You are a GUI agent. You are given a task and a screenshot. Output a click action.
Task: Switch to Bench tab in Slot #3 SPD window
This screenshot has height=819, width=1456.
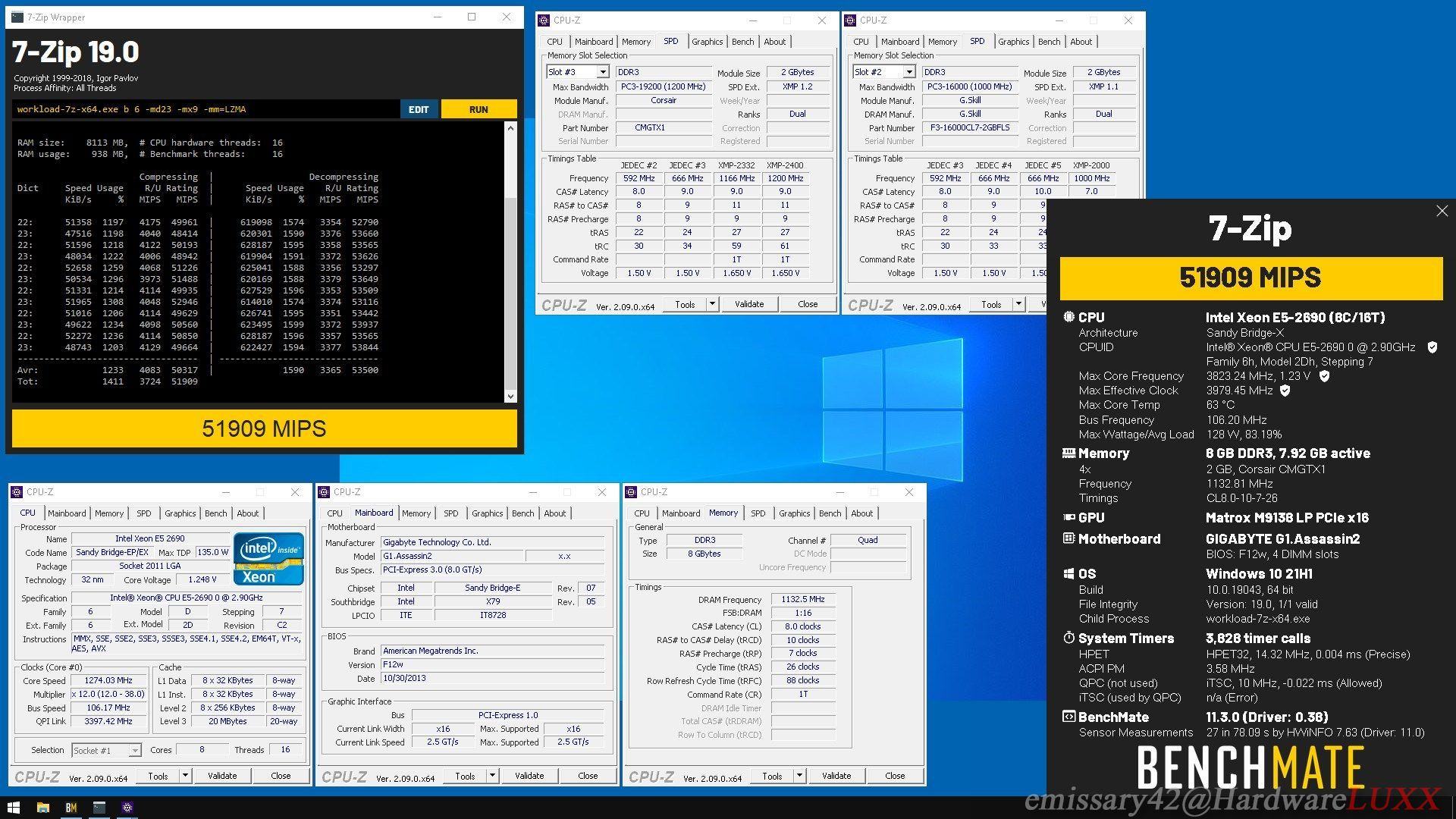[742, 42]
